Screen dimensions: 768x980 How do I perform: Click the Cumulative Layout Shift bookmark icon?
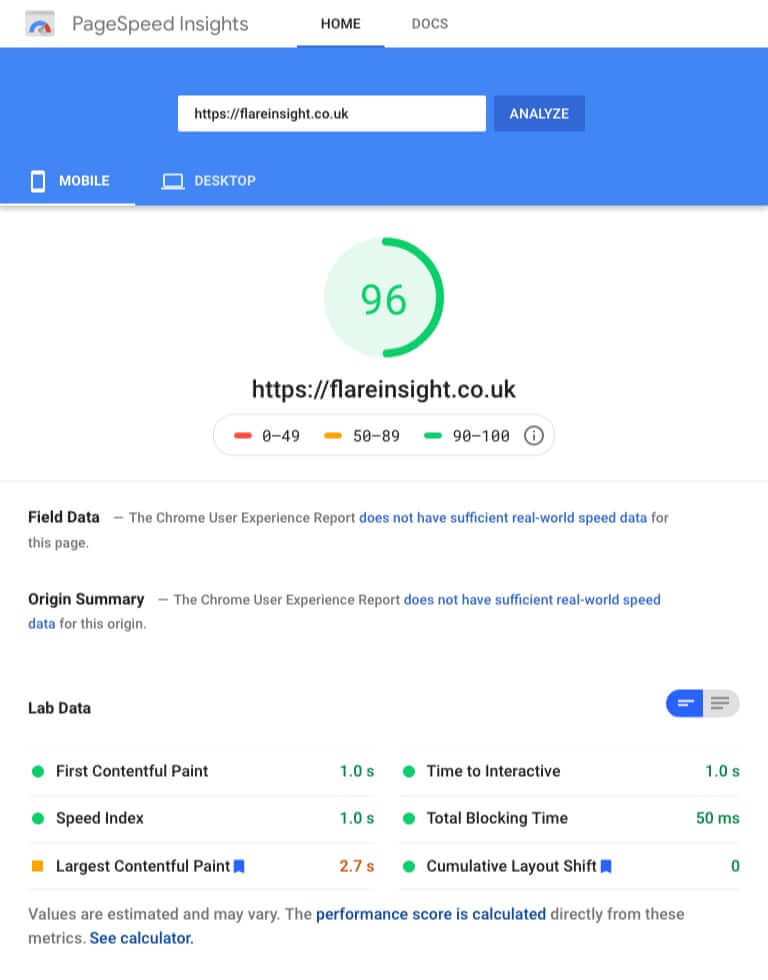tap(606, 866)
